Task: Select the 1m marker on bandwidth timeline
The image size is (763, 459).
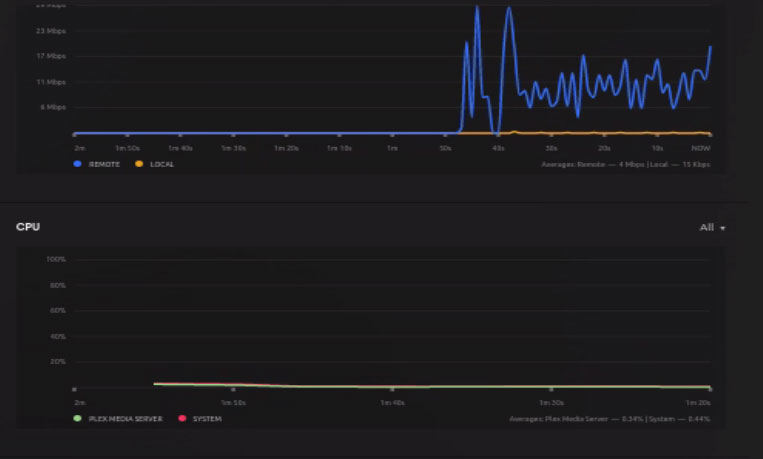Action: coord(392,148)
